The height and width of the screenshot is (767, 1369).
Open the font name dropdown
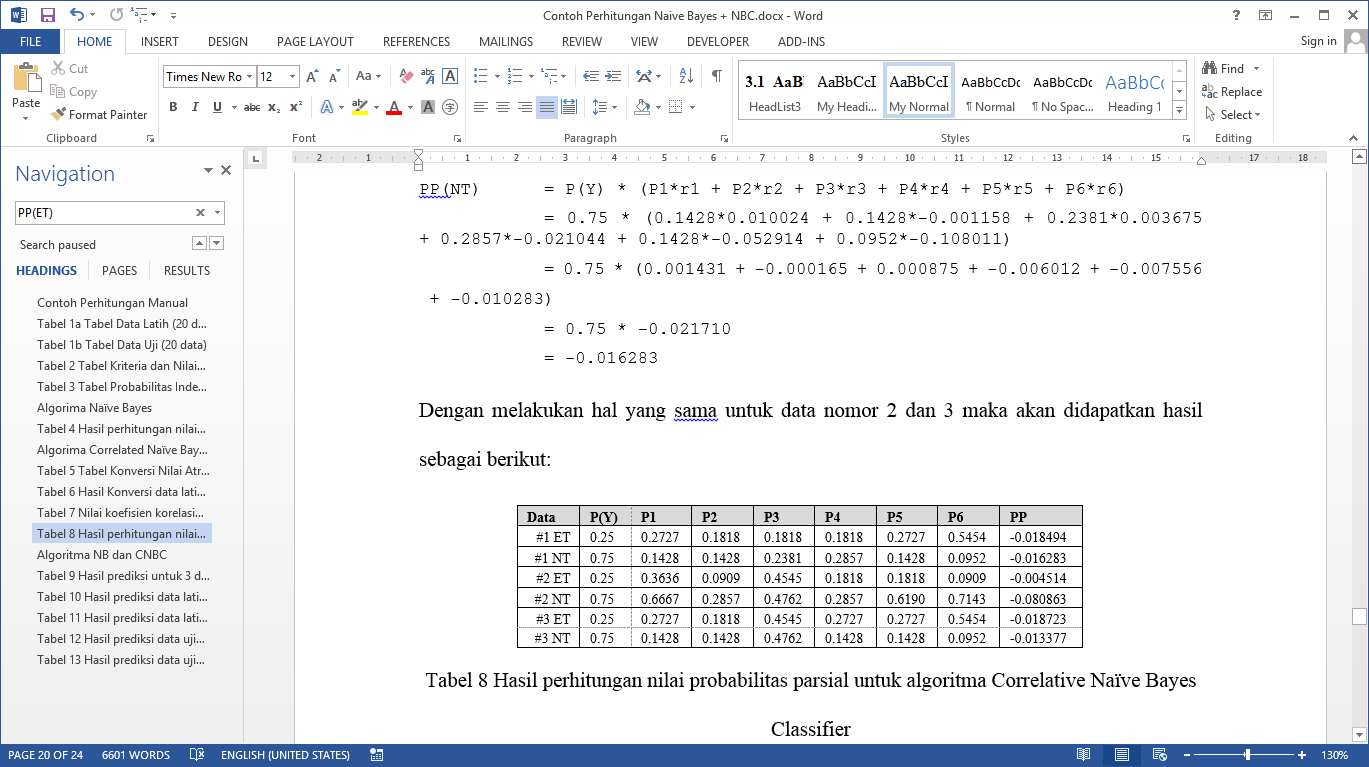tap(249, 77)
